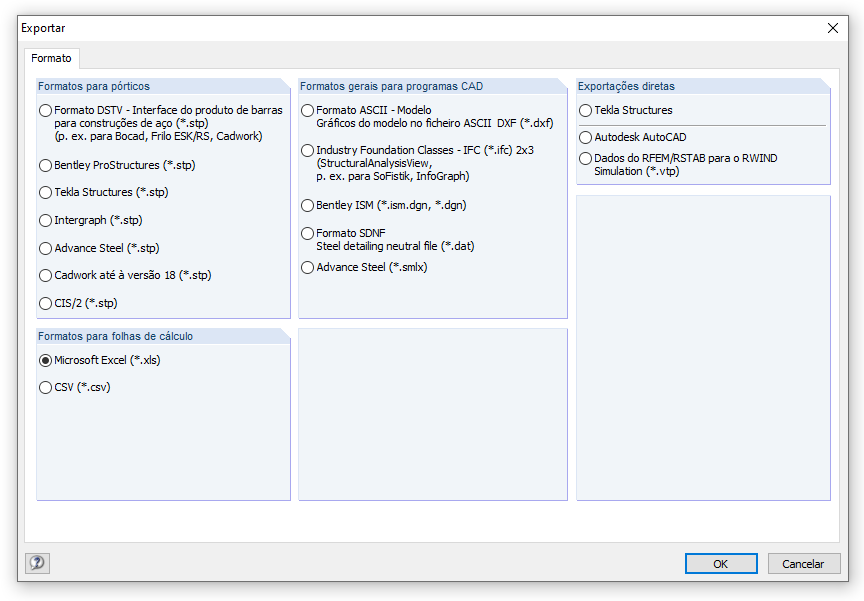This screenshot has height=601, width=864.
Task: Open the help using the question mark icon
Action: pyautogui.click(x=37, y=563)
